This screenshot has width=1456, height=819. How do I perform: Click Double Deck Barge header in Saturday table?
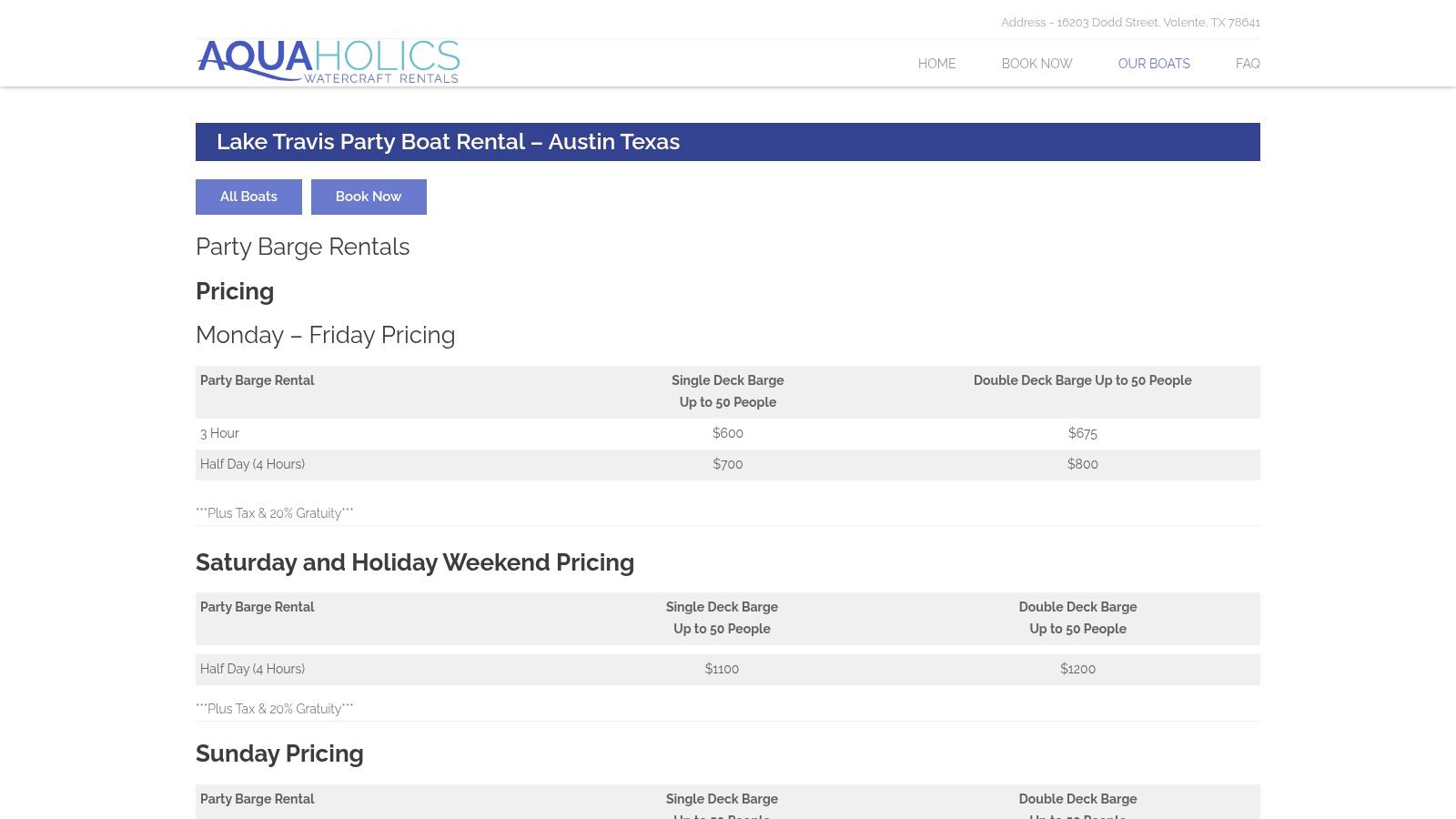1078,618
